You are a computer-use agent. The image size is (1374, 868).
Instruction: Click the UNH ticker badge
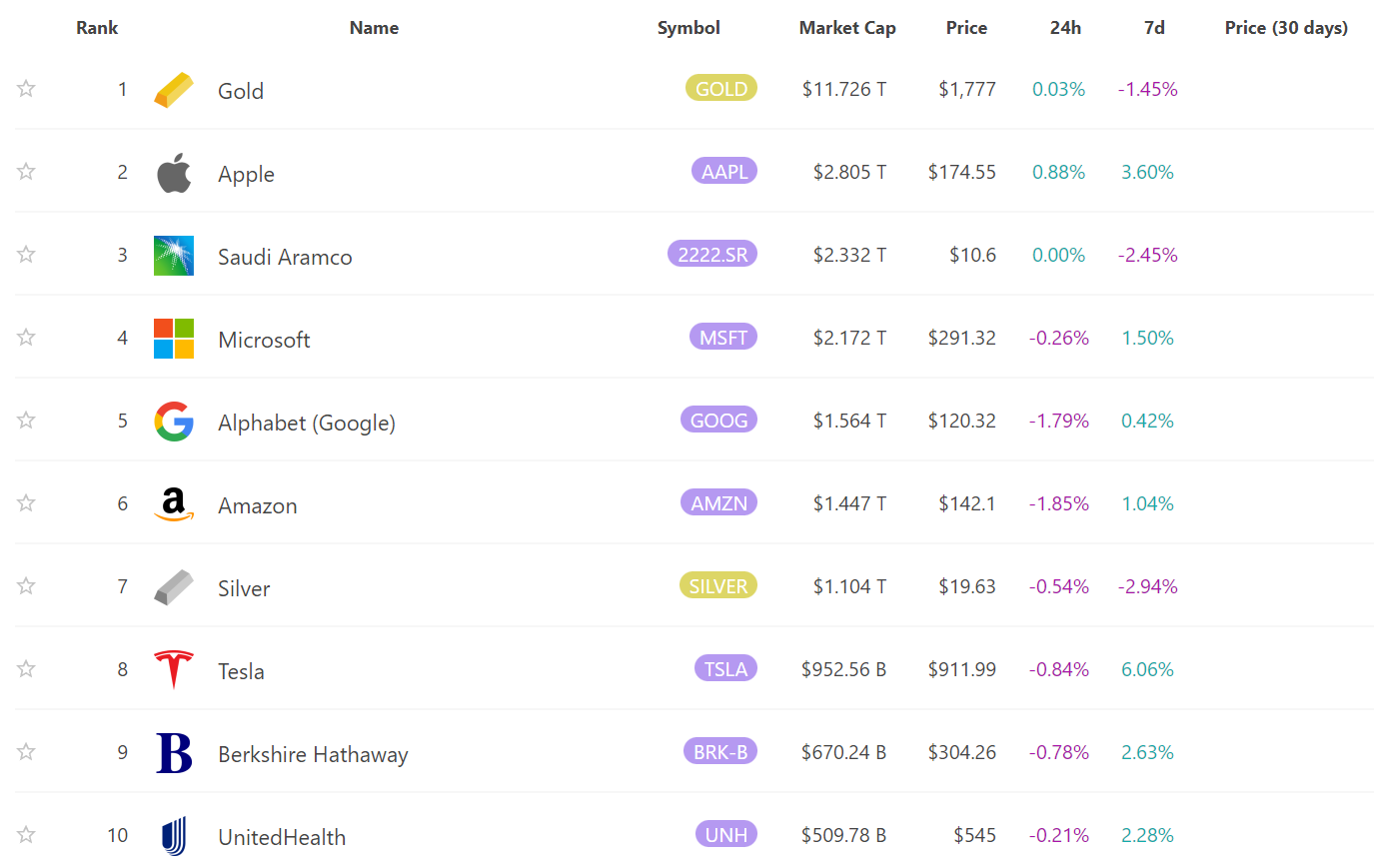tap(726, 834)
